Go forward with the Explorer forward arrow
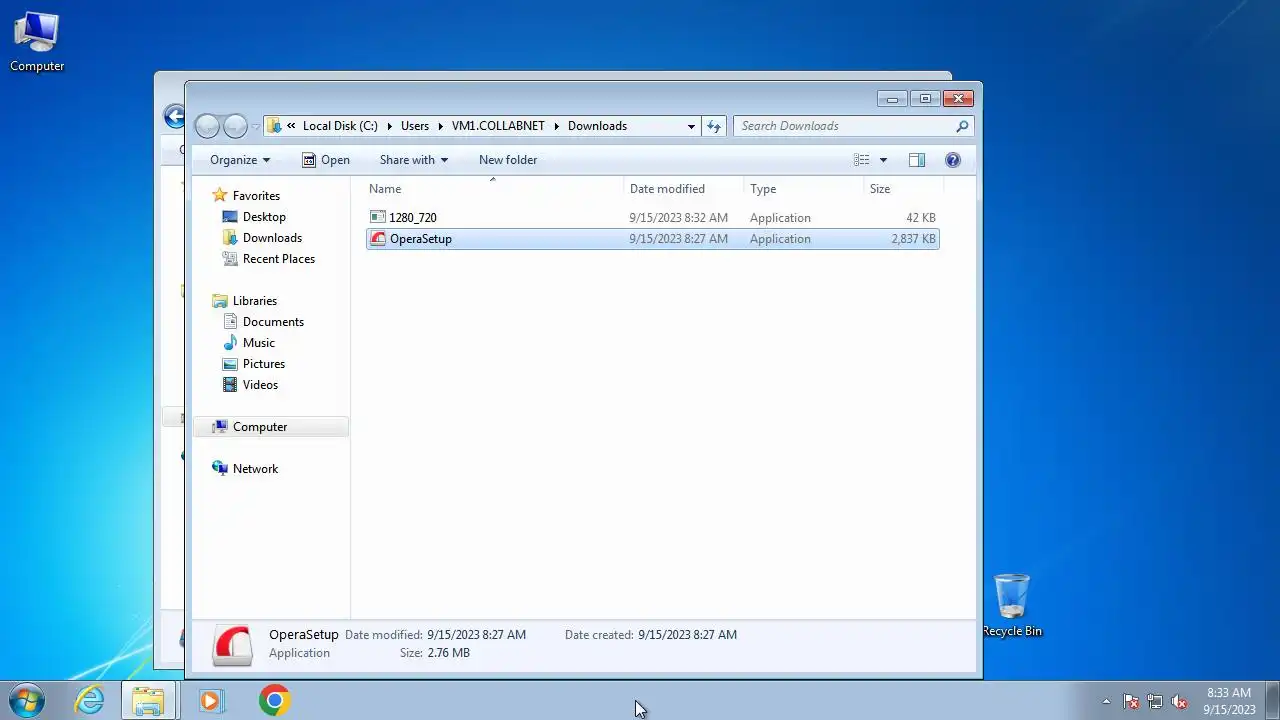This screenshot has width=1280, height=720. click(235, 126)
